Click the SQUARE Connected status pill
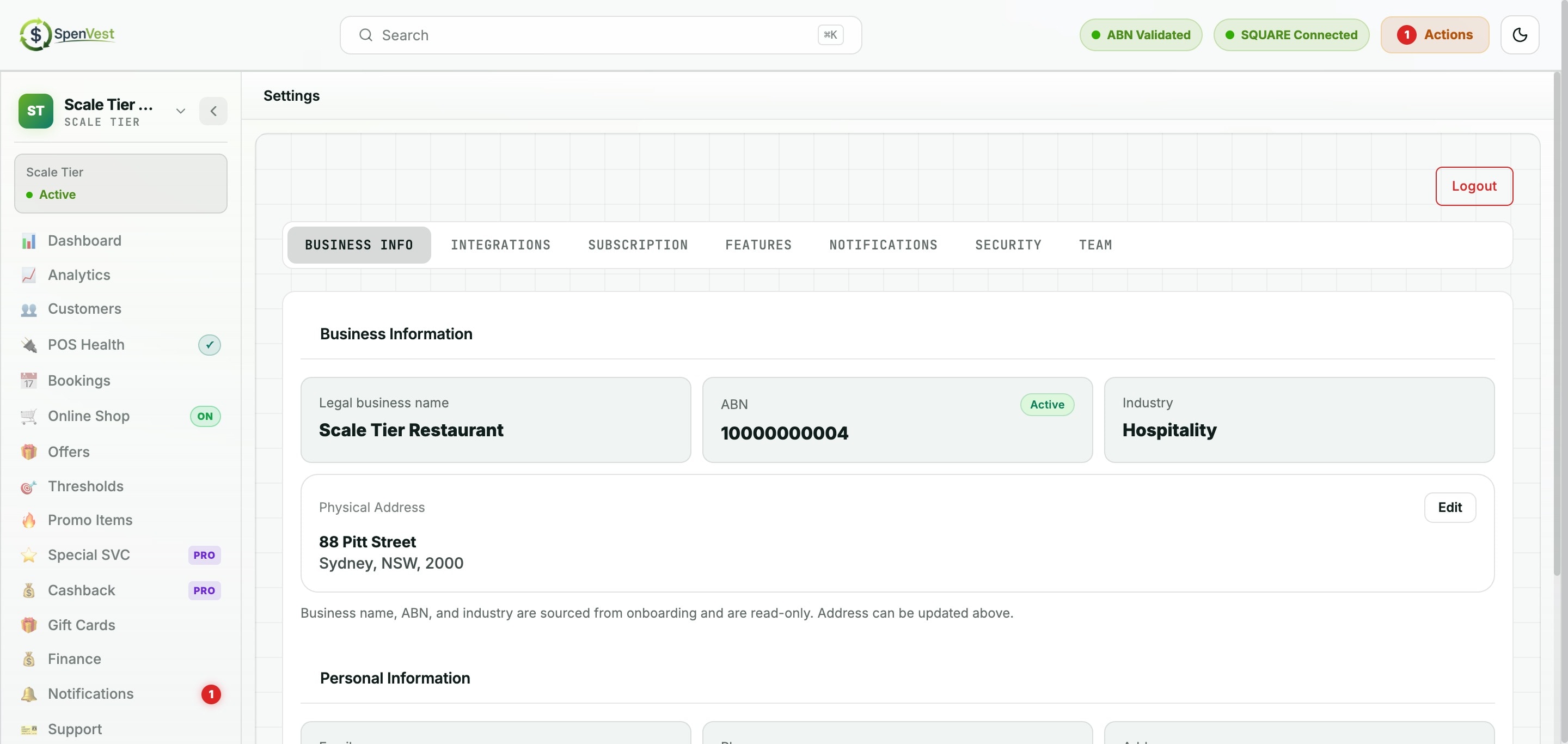 coord(1291,35)
